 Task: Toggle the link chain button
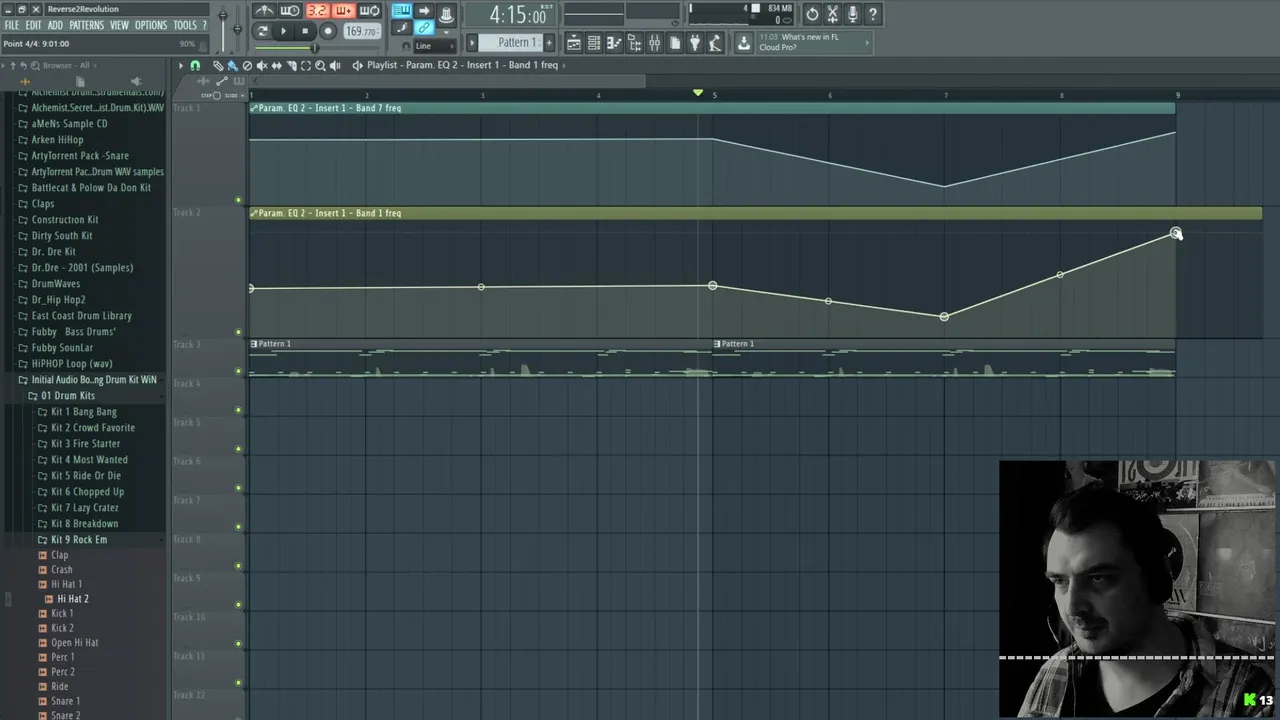pos(424,28)
